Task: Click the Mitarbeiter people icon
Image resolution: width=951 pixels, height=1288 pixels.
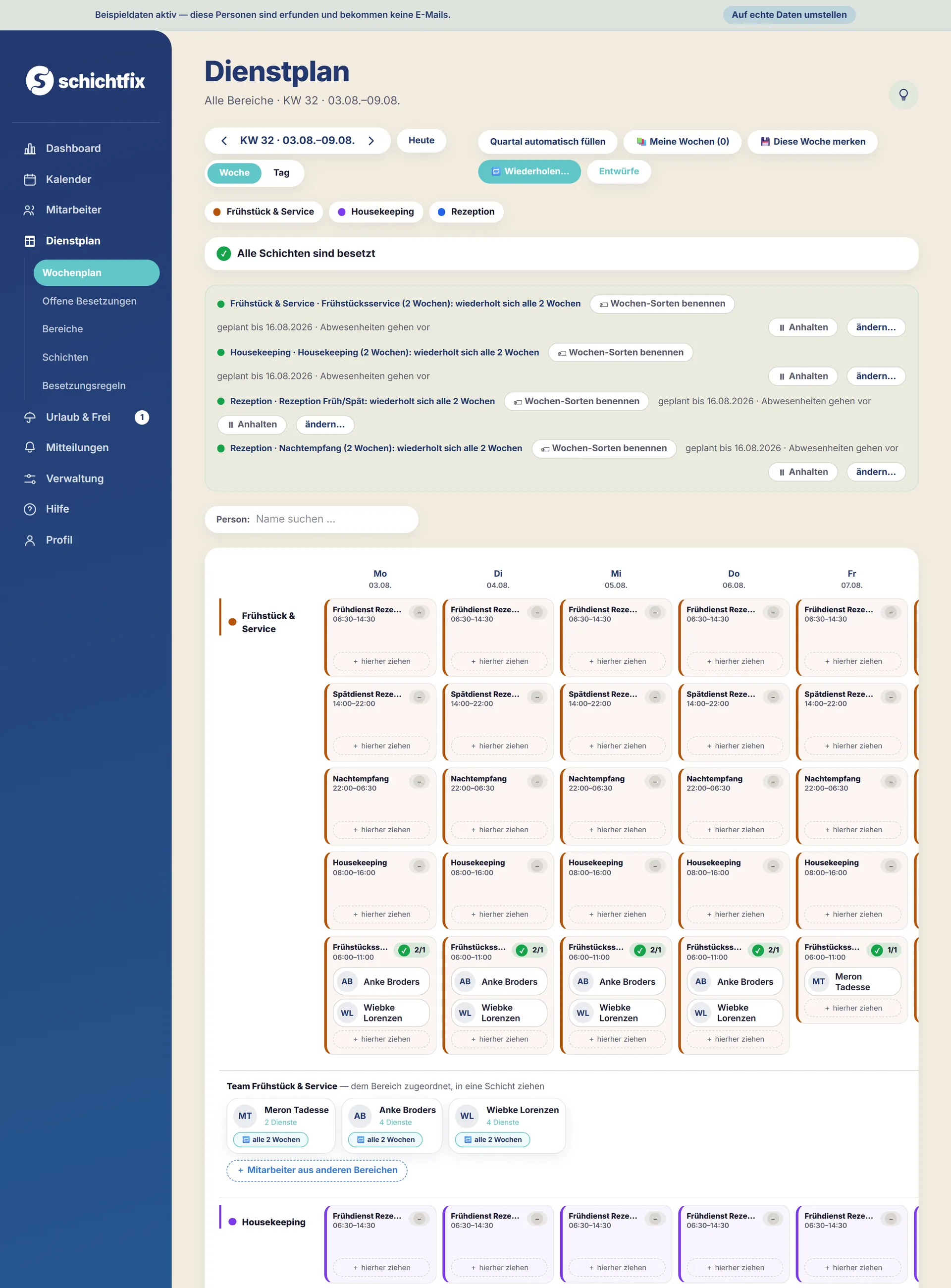Action: (x=30, y=210)
